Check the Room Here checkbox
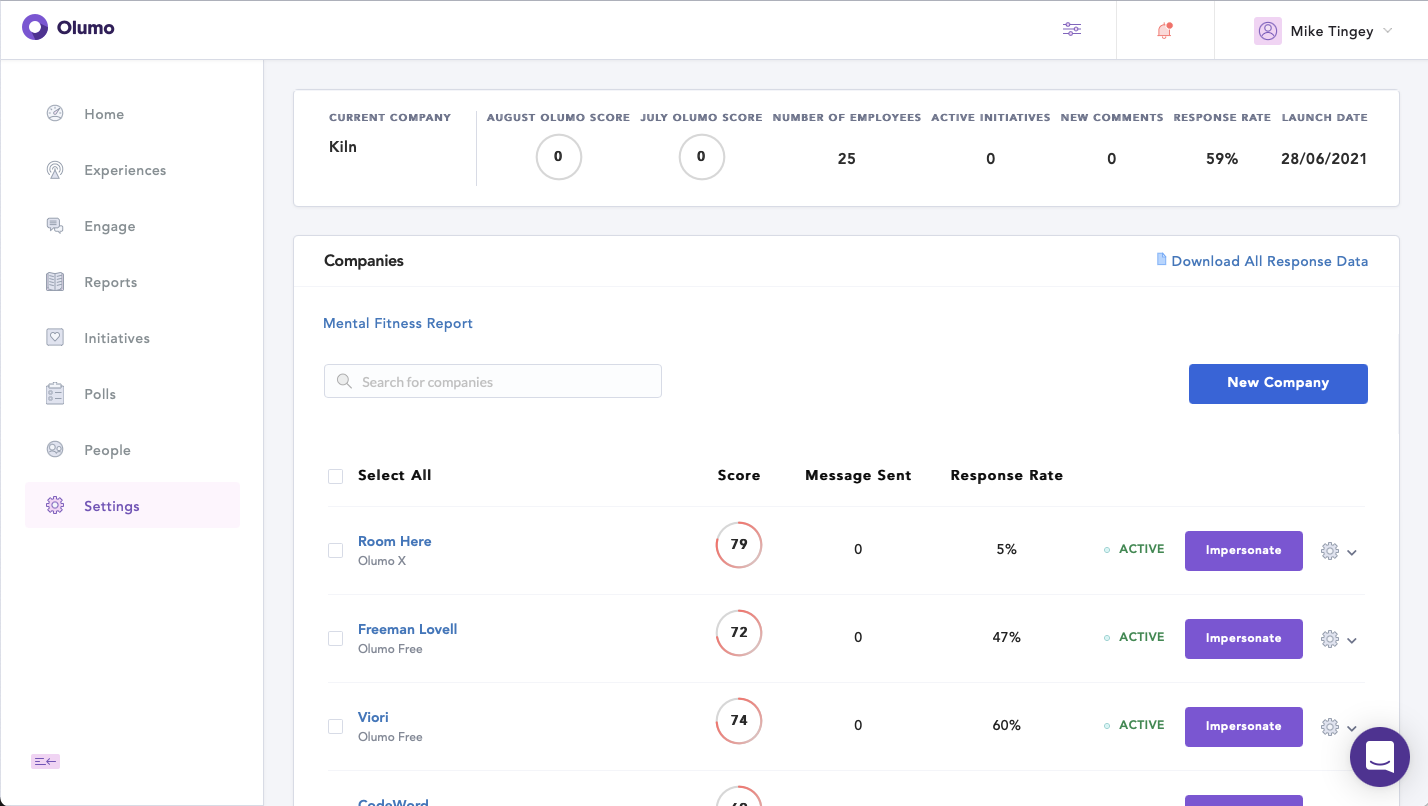The image size is (1428, 806). pos(336,550)
